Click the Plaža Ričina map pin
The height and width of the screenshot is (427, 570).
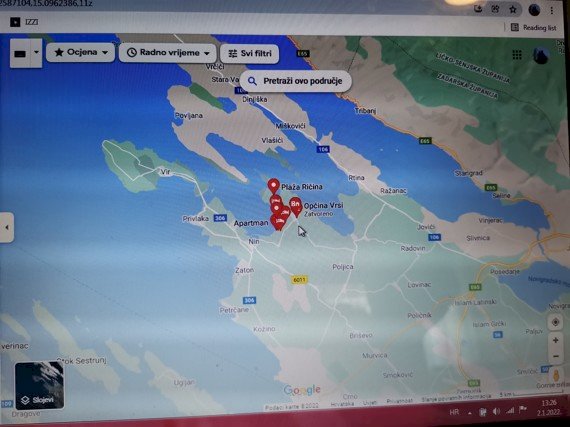click(273, 186)
